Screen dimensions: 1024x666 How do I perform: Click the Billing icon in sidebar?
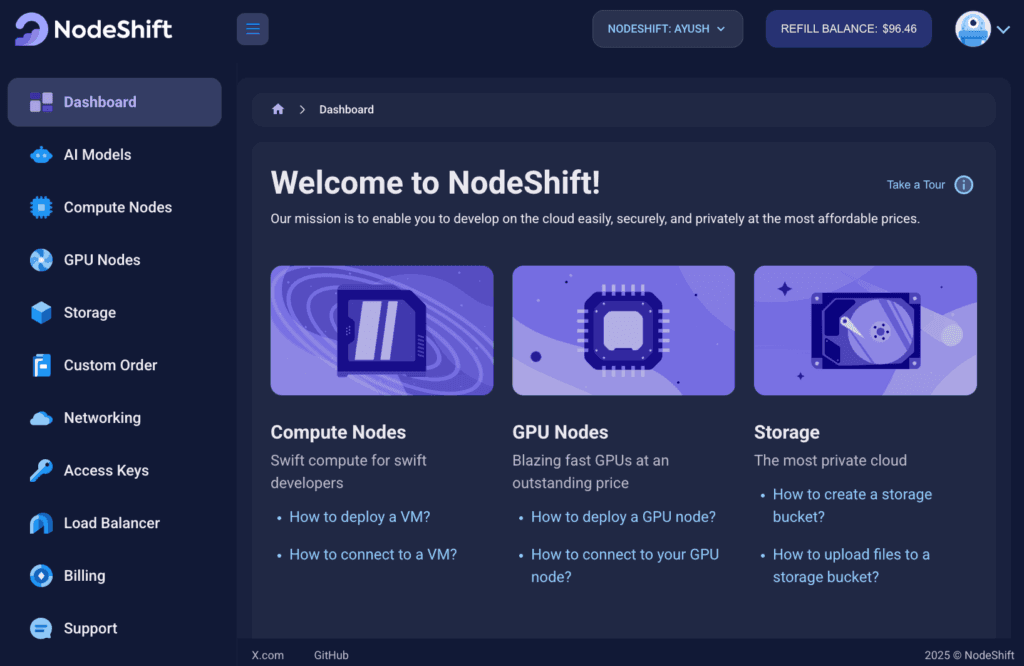(41, 576)
